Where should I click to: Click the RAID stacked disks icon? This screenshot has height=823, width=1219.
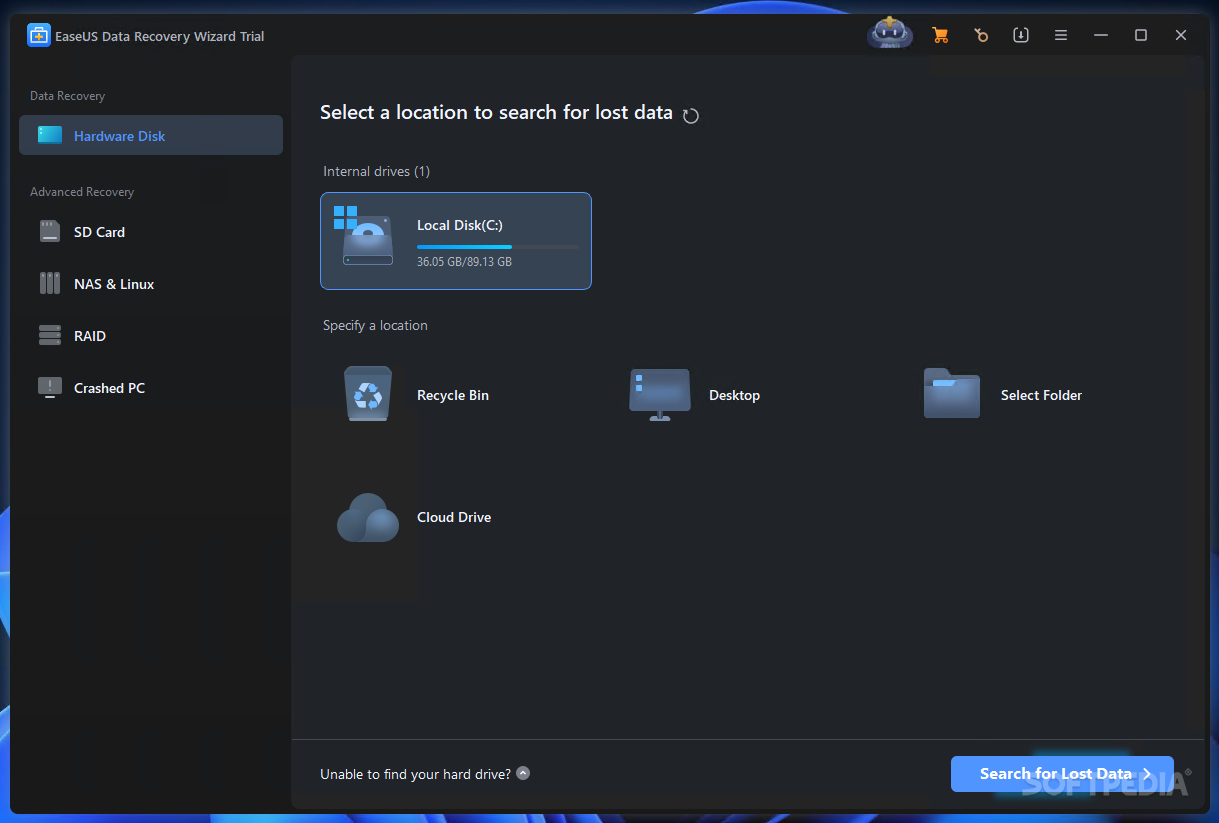pyautogui.click(x=50, y=335)
